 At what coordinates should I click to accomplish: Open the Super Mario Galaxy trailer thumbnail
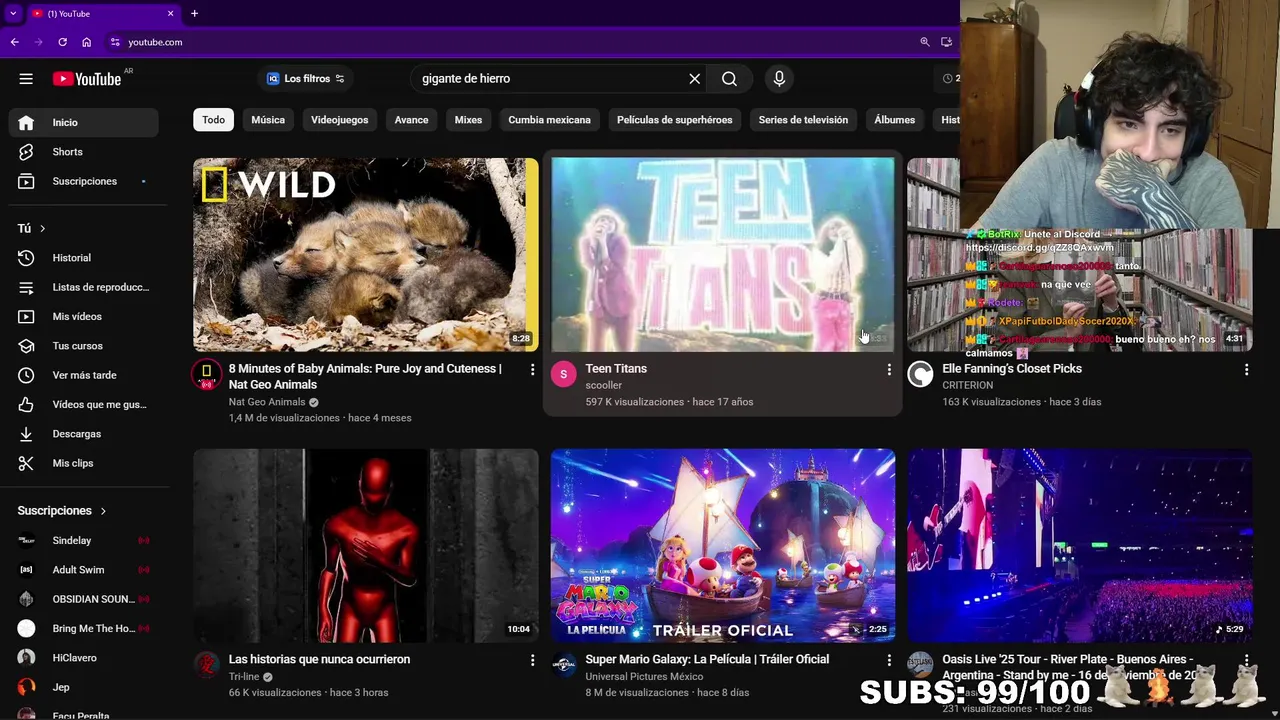pyautogui.click(x=723, y=545)
